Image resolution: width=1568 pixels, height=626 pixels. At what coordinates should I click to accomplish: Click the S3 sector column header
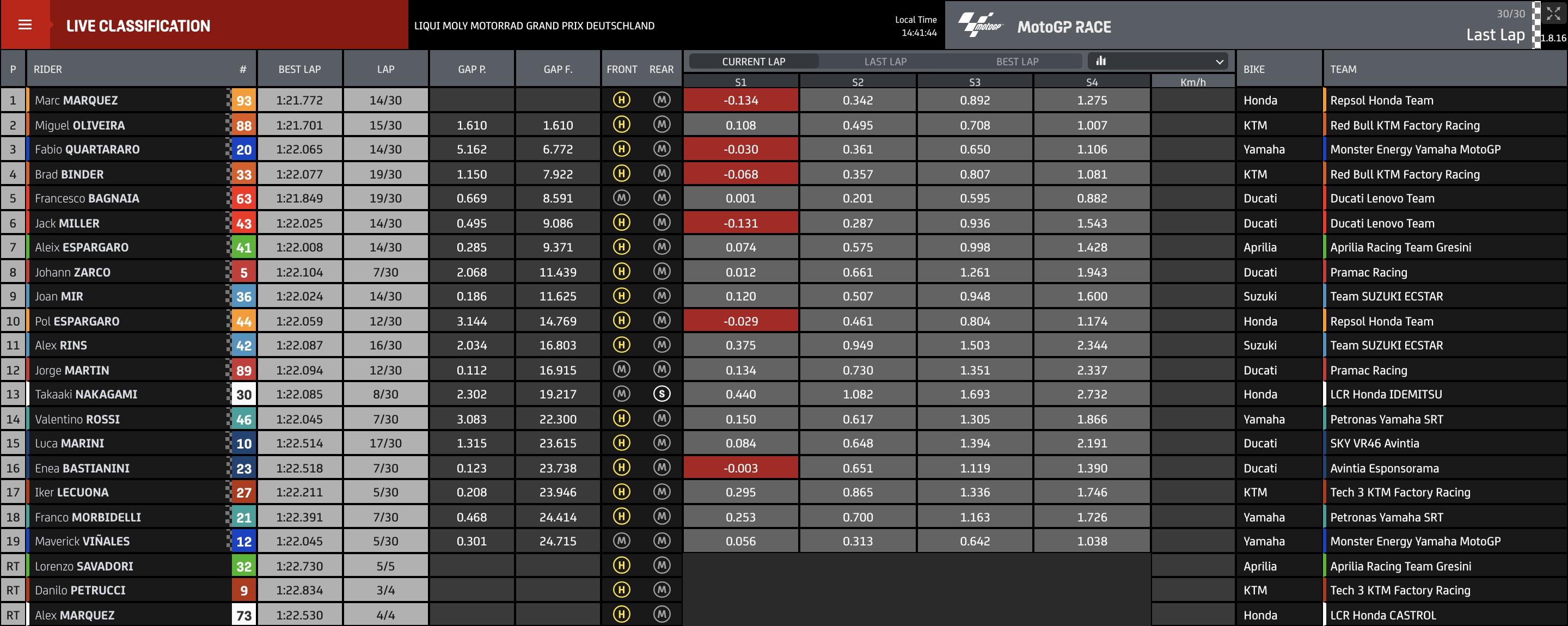pos(975,82)
